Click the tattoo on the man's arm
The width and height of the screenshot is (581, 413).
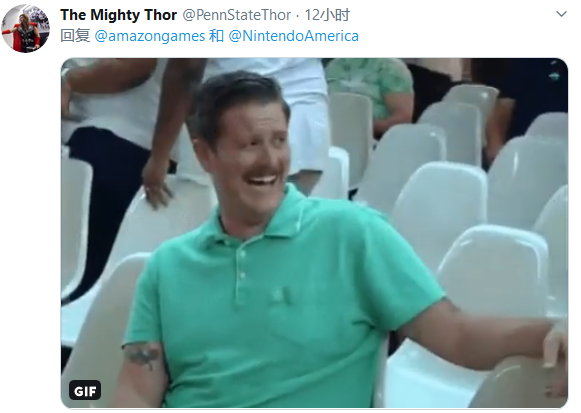point(144,354)
